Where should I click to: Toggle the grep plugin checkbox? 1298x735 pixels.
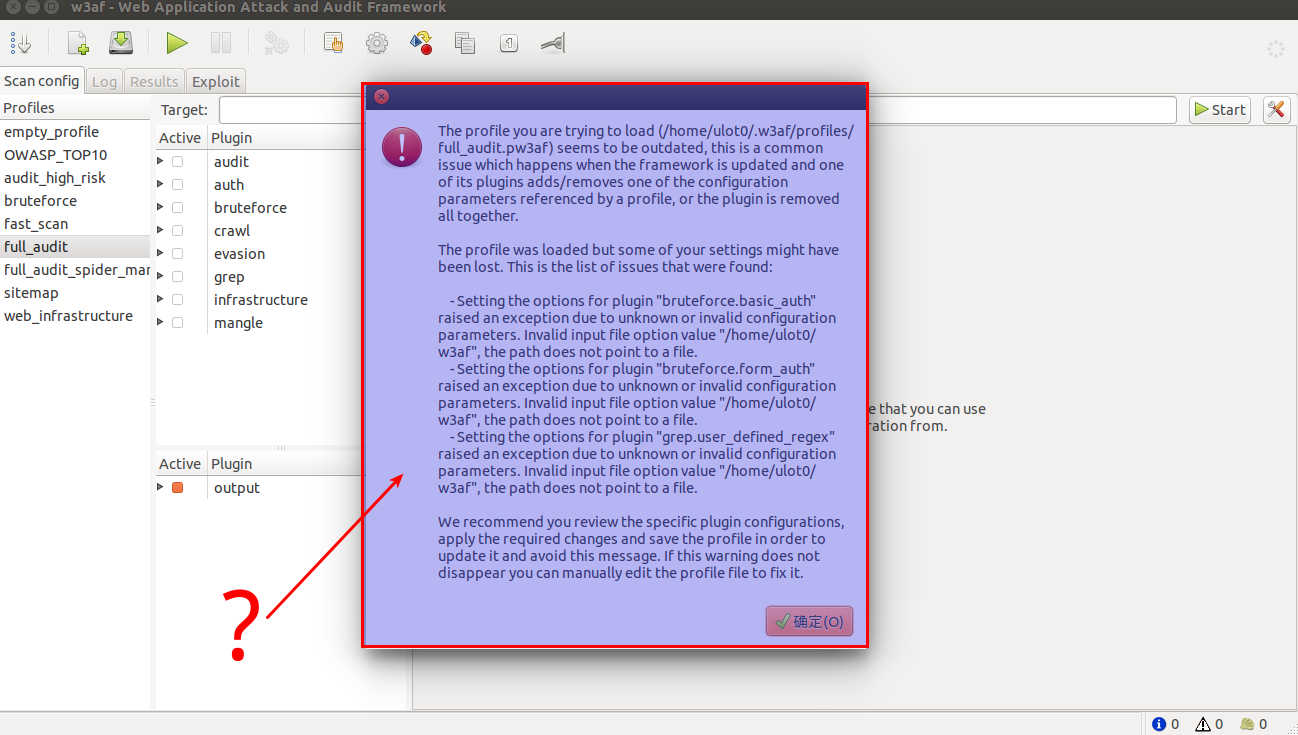tap(177, 277)
